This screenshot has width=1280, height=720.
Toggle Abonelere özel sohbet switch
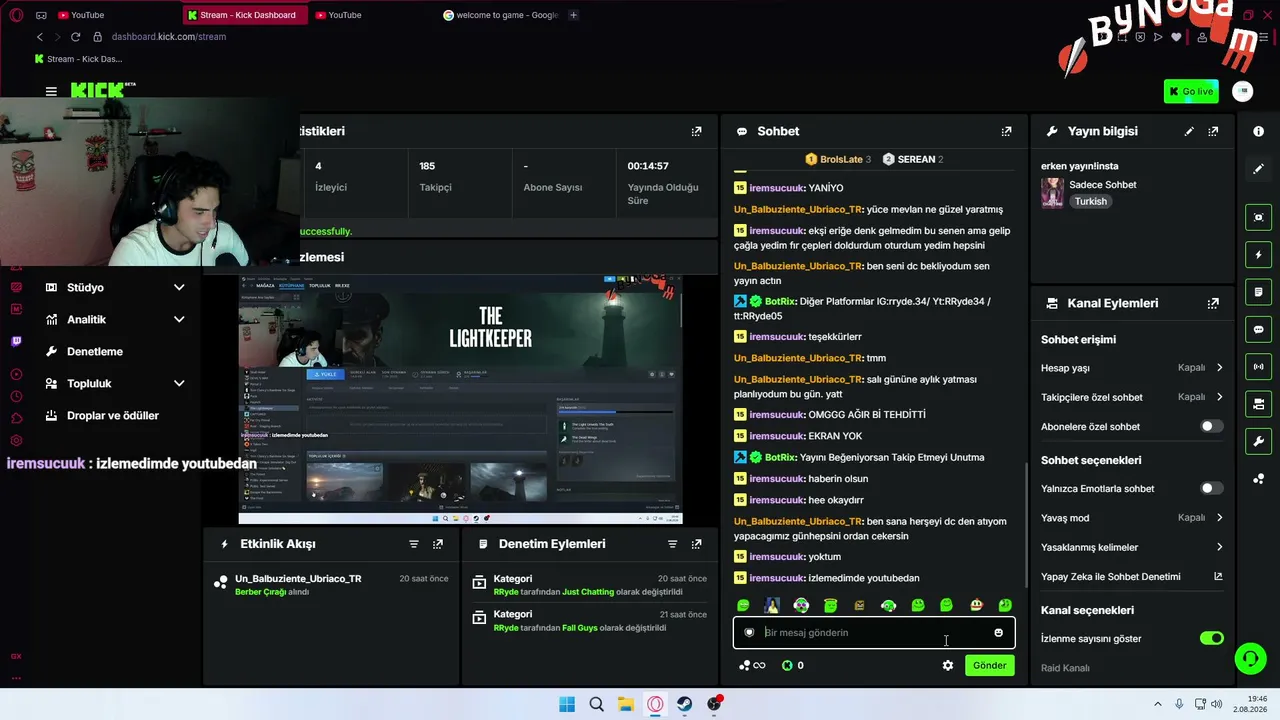pos(1211,426)
